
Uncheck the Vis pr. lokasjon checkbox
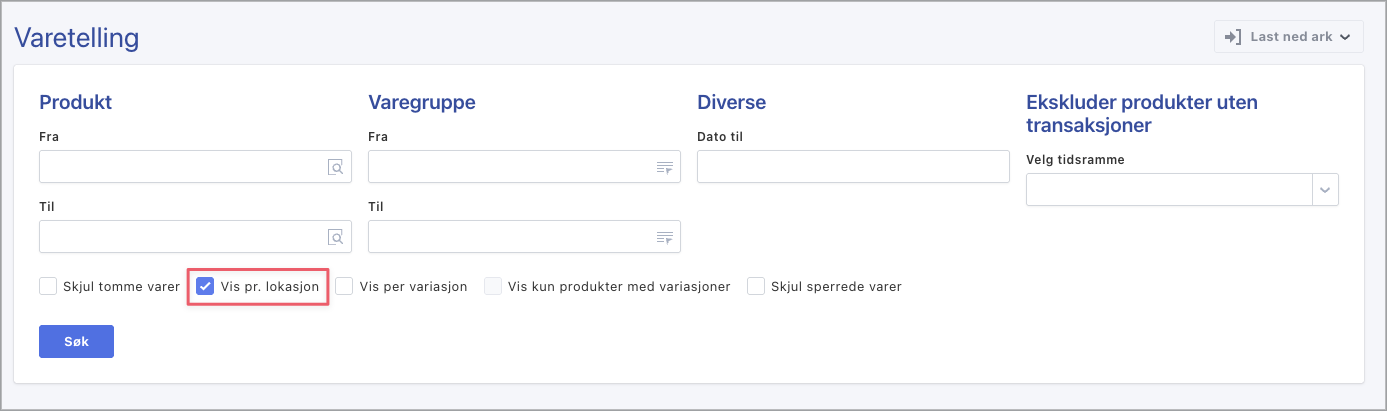click(205, 287)
